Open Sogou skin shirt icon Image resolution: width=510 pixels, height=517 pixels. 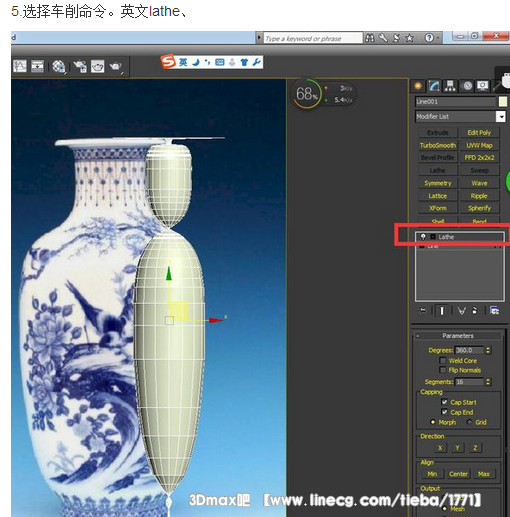pos(244,62)
